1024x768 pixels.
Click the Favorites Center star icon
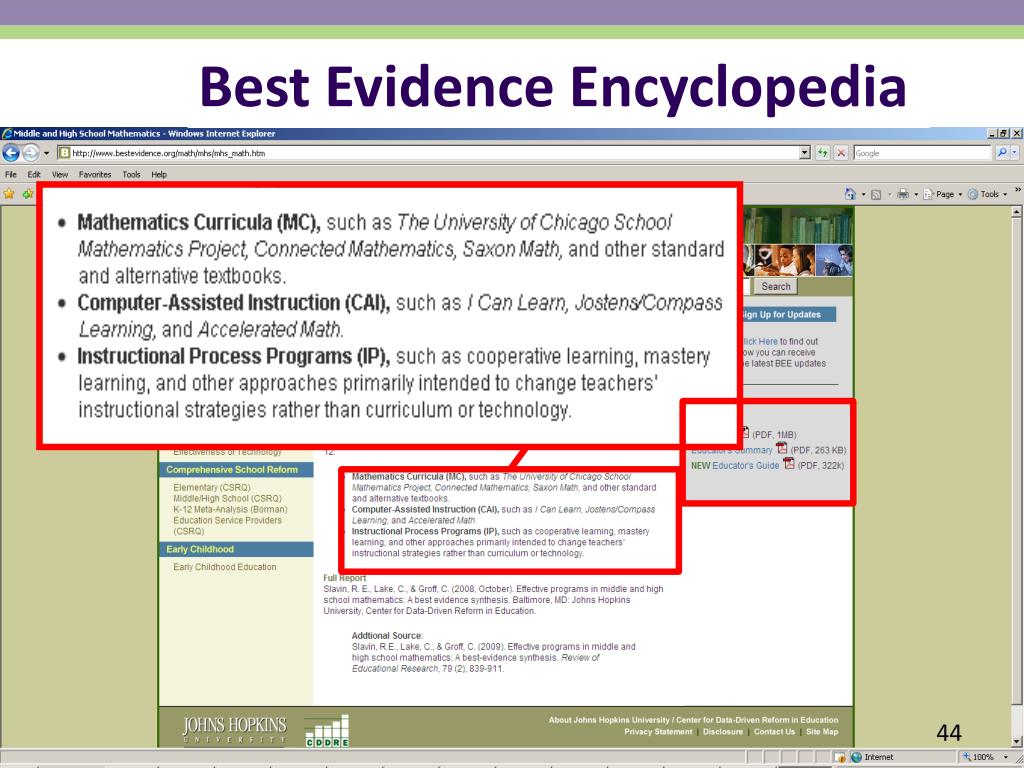[x=8, y=194]
